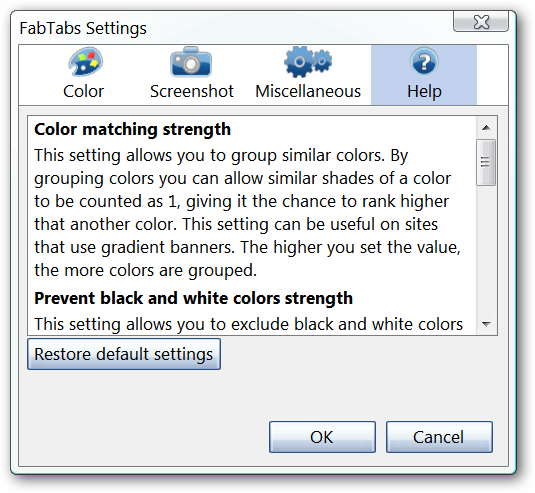Click the help text scroll up arrow
535x493 pixels.
click(486, 128)
